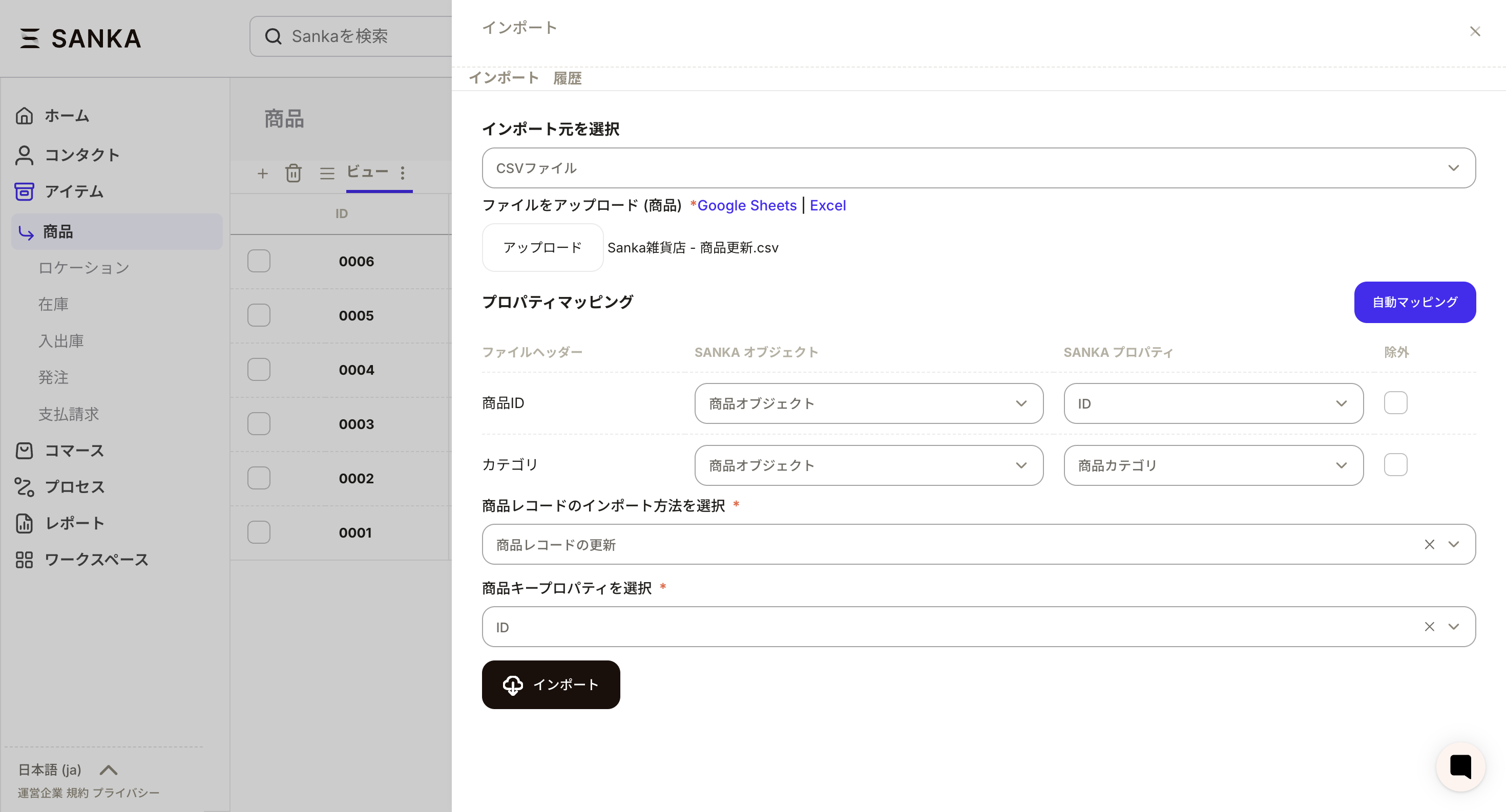The image size is (1506, 812).
Task: Switch to the 履歴 tab
Action: point(567,78)
